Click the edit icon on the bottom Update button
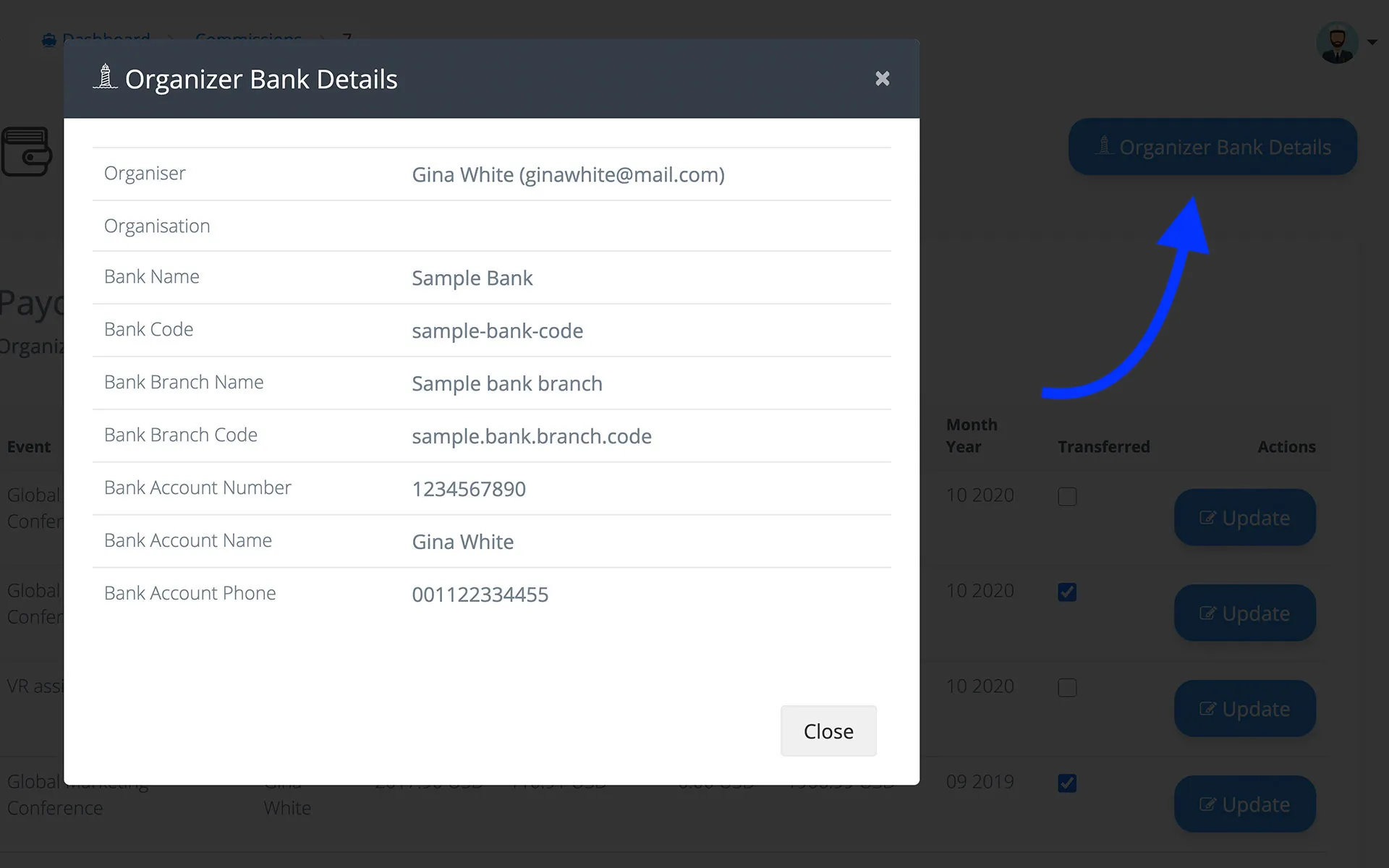1389x868 pixels. (1207, 804)
